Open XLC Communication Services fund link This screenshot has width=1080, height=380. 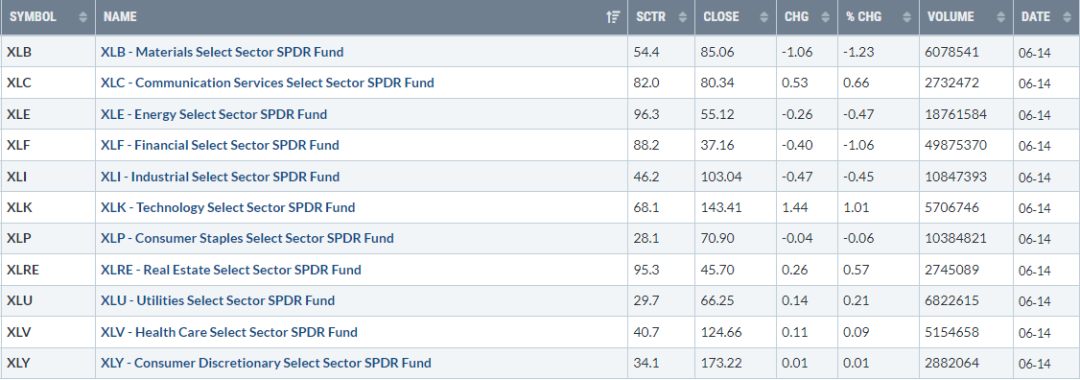(267, 83)
